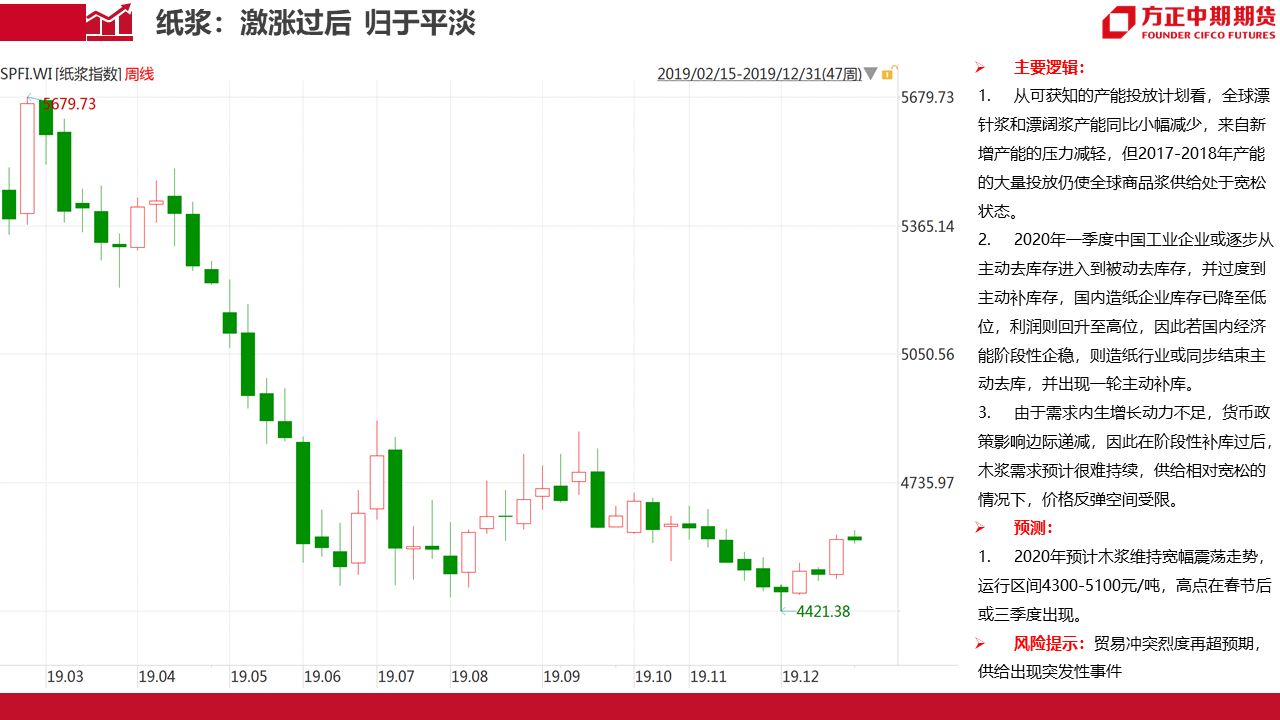Screen dimensions: 1280x720
Task: Click the 5365.14 price axis label
Action: point(928,226)
